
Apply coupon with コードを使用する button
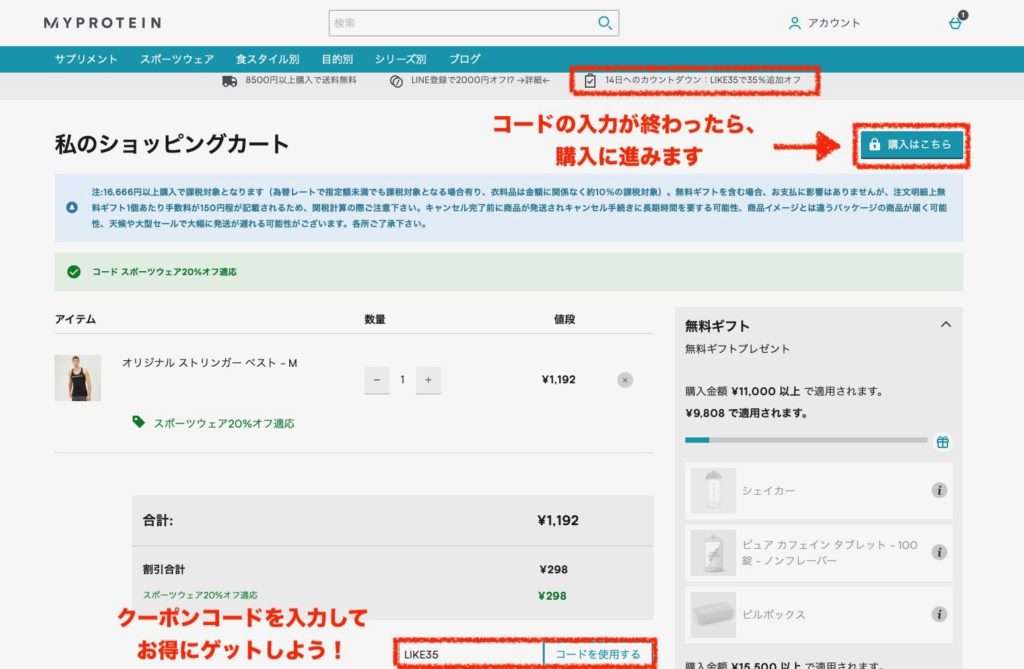click(x=598, y=654)
